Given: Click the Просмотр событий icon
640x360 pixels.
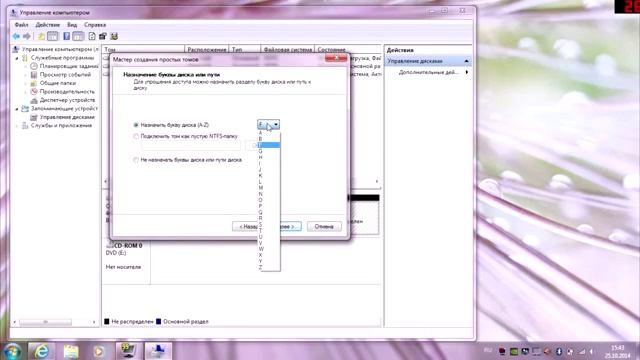Looking at the screenshot, I should 34,75.
